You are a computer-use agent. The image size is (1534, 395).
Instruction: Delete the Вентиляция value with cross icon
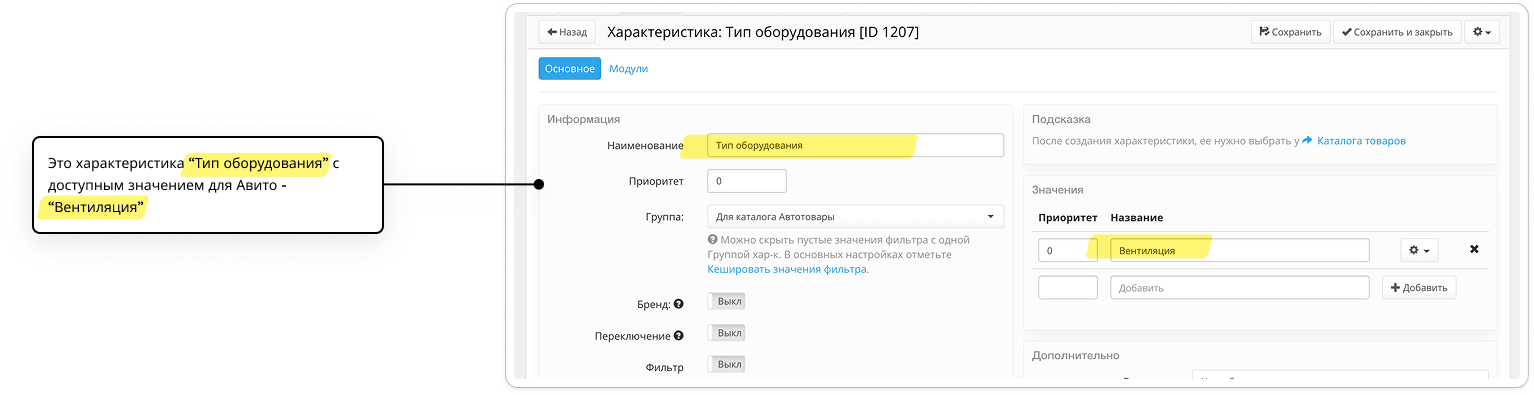tap(1474, 250)
